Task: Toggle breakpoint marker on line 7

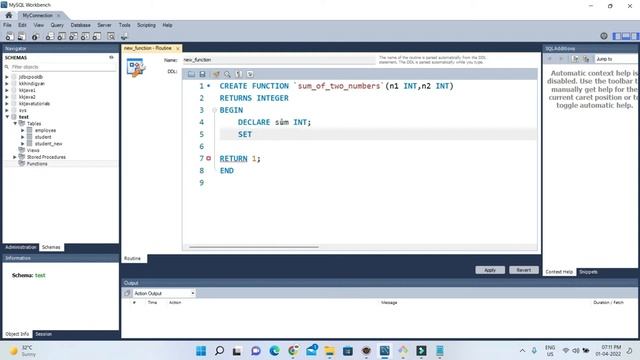Action: point(209,158)
